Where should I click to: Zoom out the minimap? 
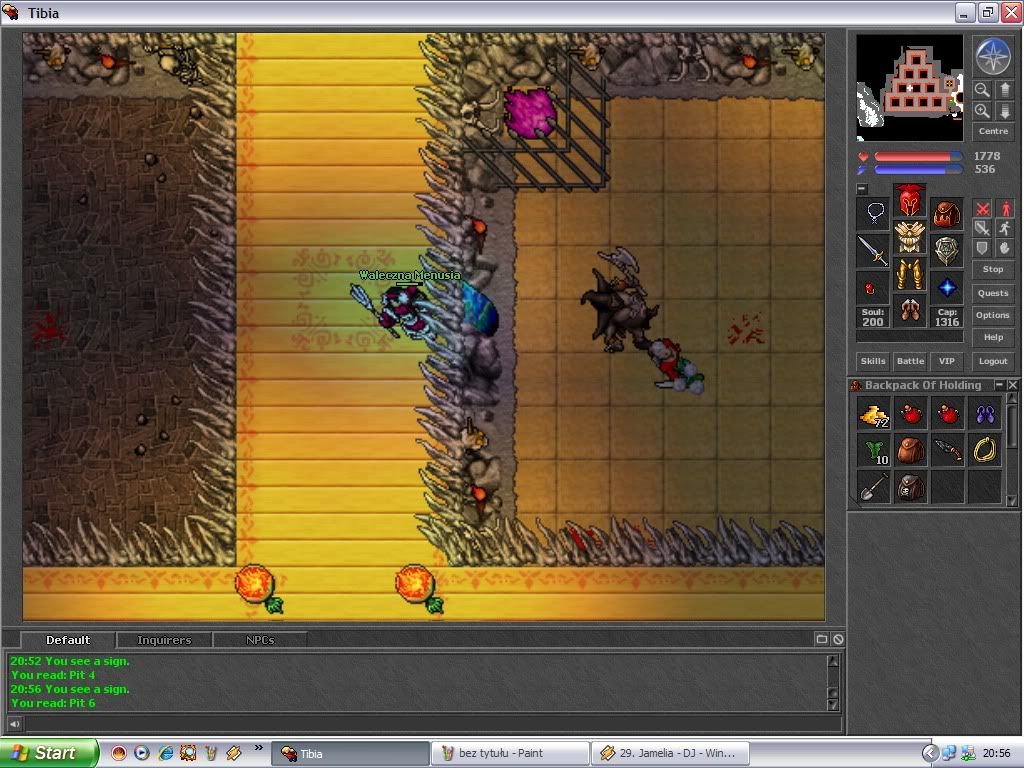coord(982,90)
